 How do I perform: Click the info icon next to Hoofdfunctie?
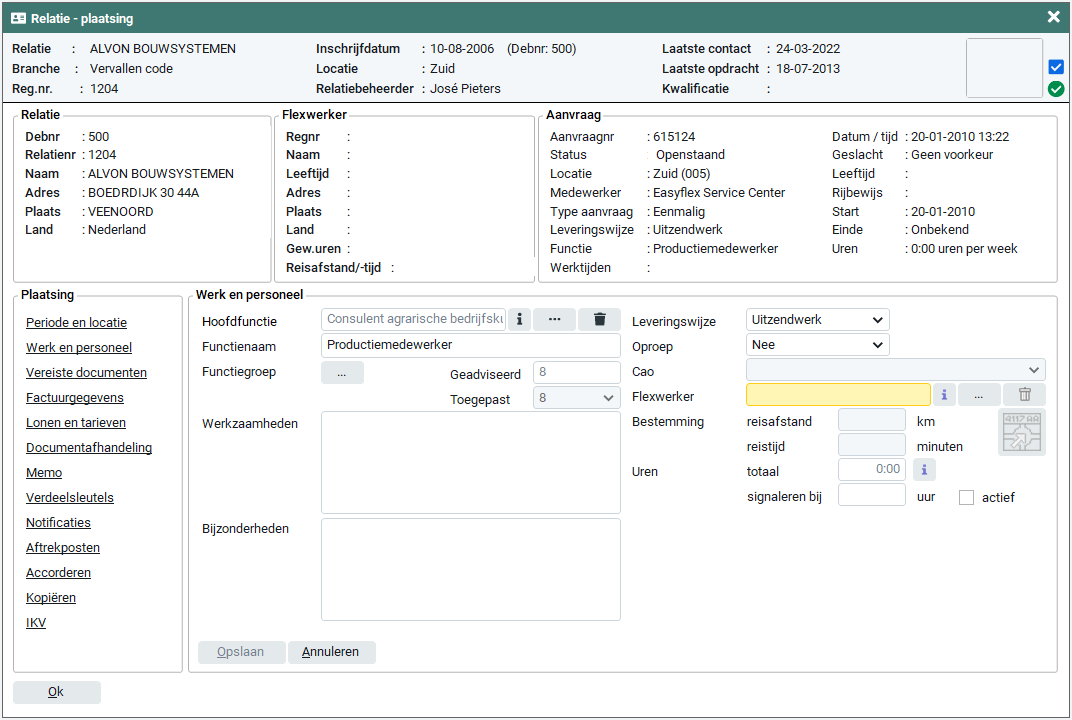(519, 319)
